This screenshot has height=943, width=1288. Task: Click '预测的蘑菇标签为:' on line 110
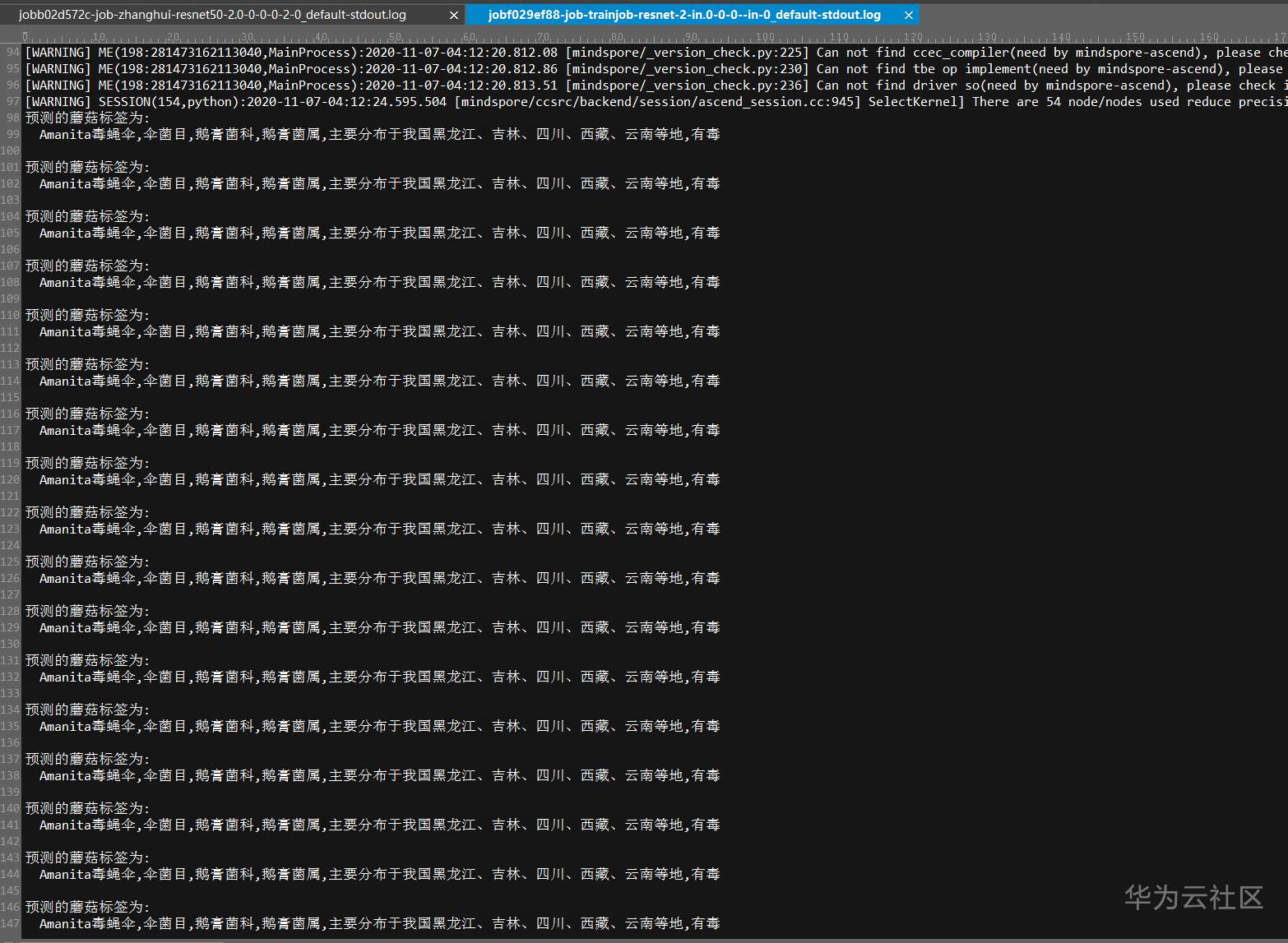pyautogui.click(x=88, y=316)
